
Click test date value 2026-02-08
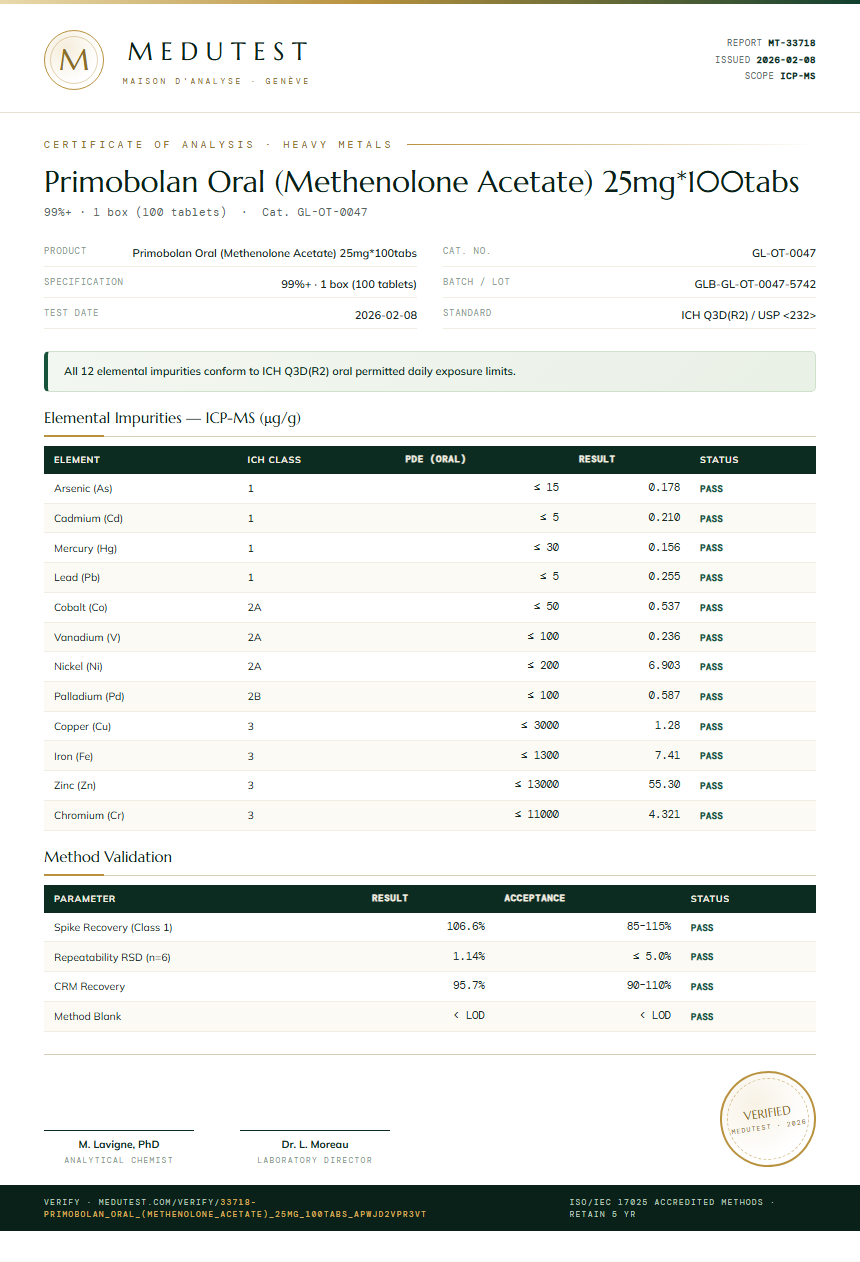386,315
